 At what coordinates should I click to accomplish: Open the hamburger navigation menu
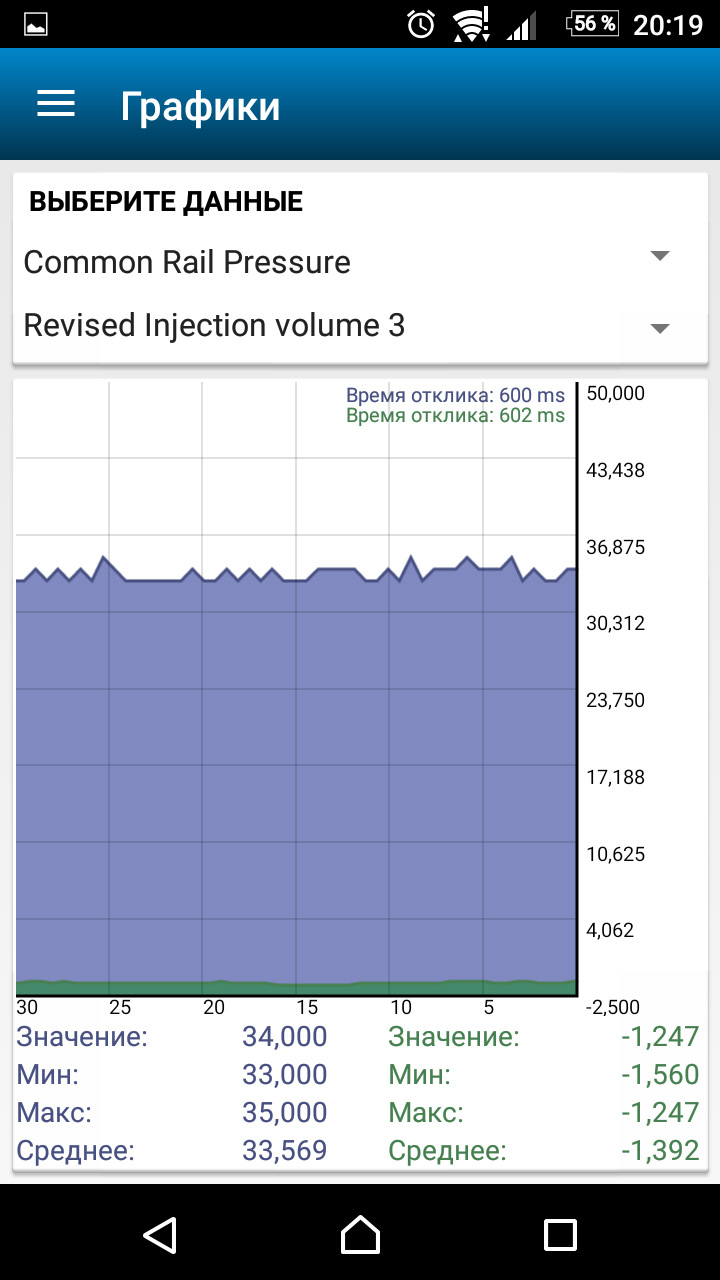point(56,104)
